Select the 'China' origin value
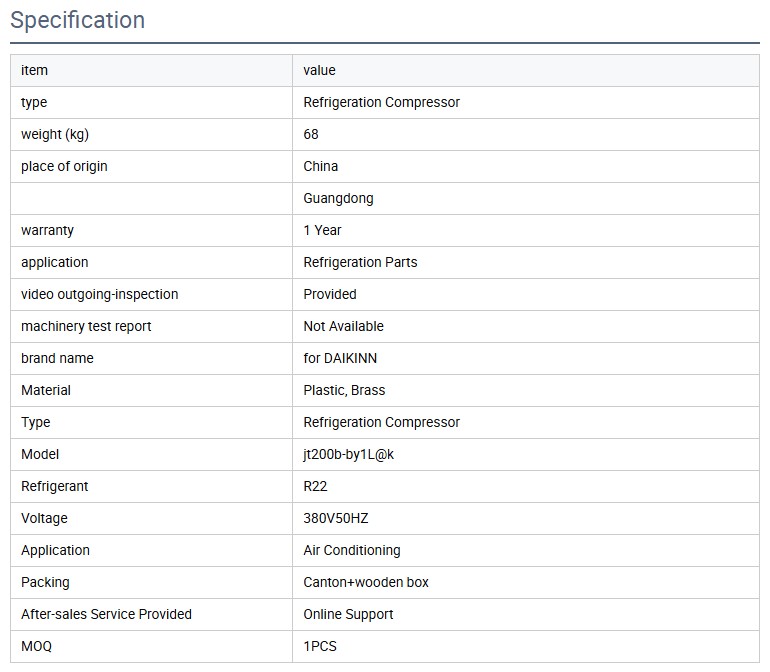The width and height of the screenshot is (770, 672). 320,166
